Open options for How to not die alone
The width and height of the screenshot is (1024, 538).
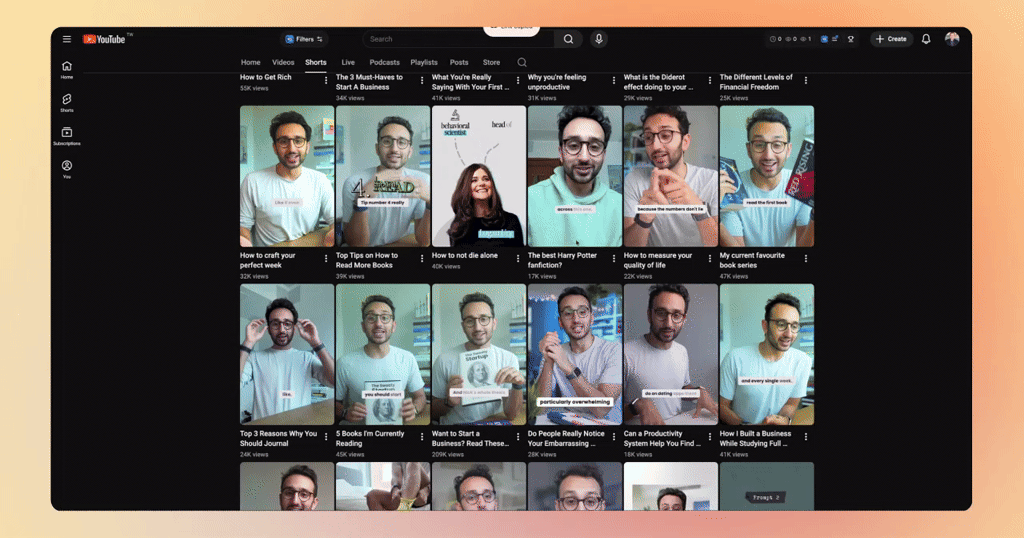518,259
